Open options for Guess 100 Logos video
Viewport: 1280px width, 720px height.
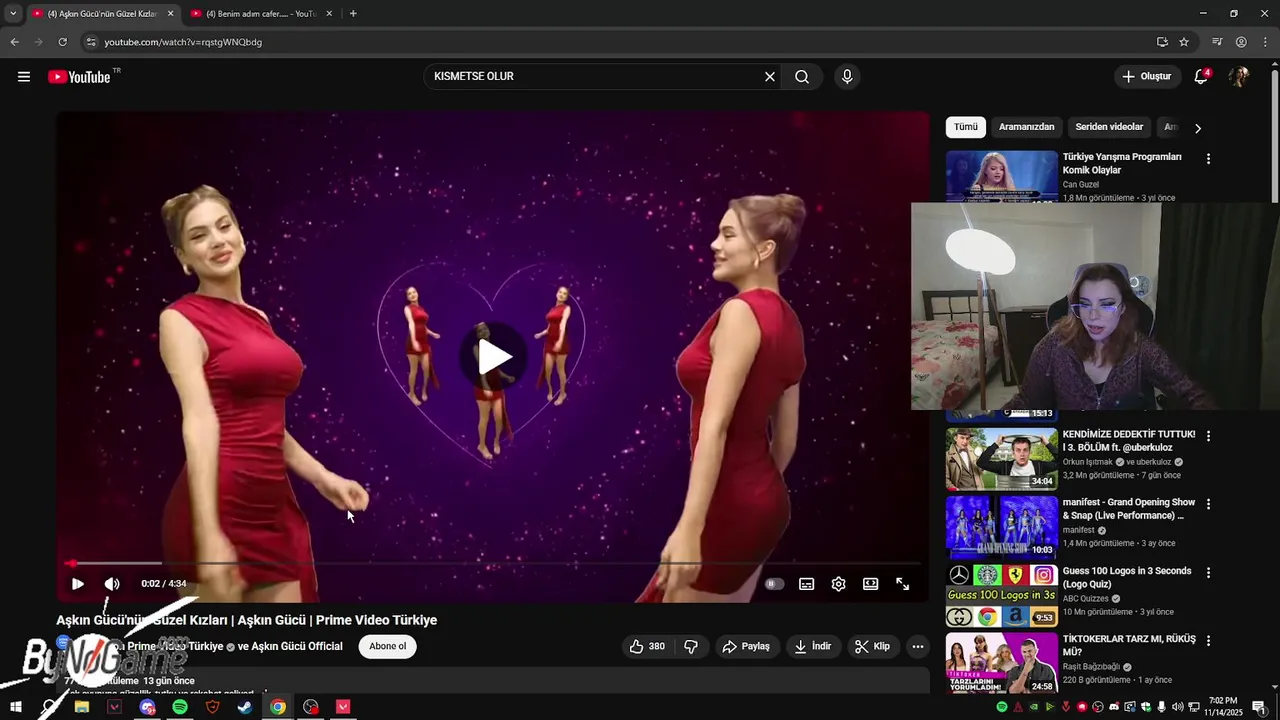click(x=1208, y=573)
